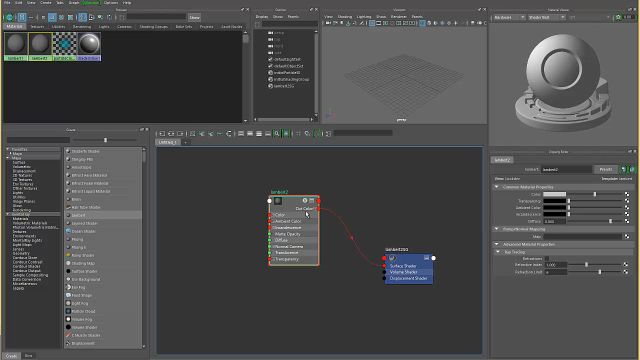The height and width of the screenshot is (360, 640).
Task: Click the Color swatch in Property Editor
Action: [554, 194]
